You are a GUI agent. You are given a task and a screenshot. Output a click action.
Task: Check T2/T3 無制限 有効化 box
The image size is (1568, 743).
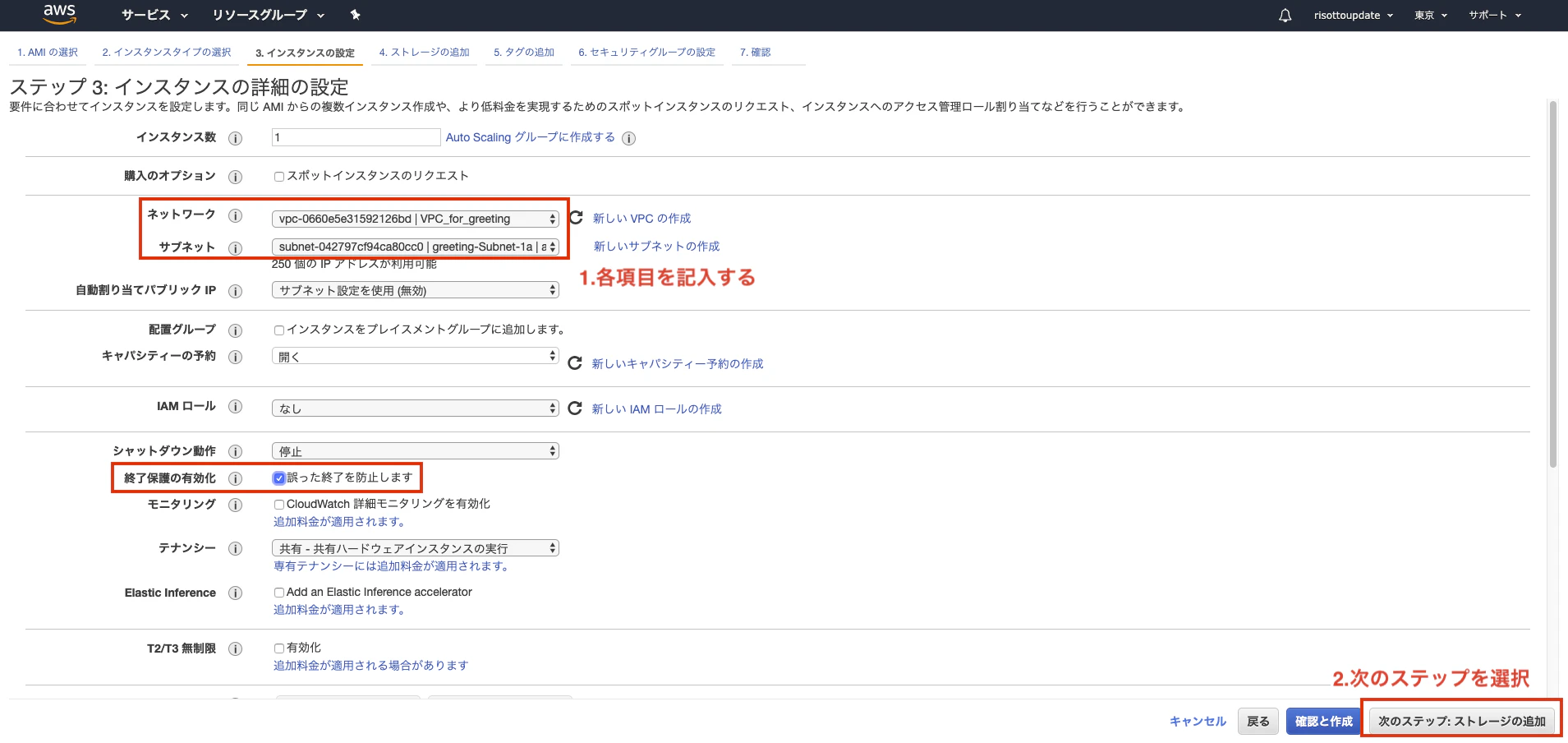coord(279,648)
